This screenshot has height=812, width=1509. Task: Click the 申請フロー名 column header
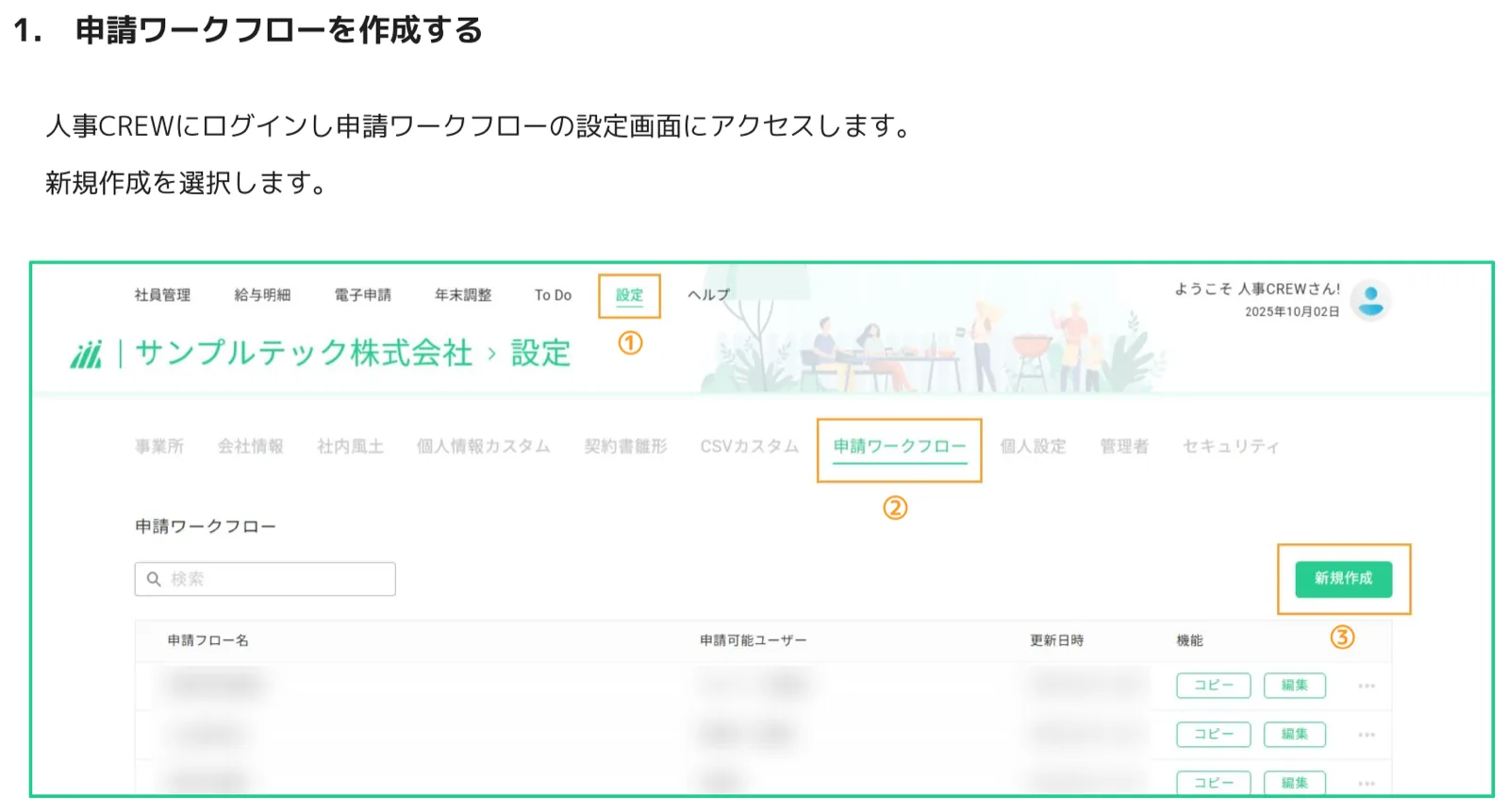207,640
